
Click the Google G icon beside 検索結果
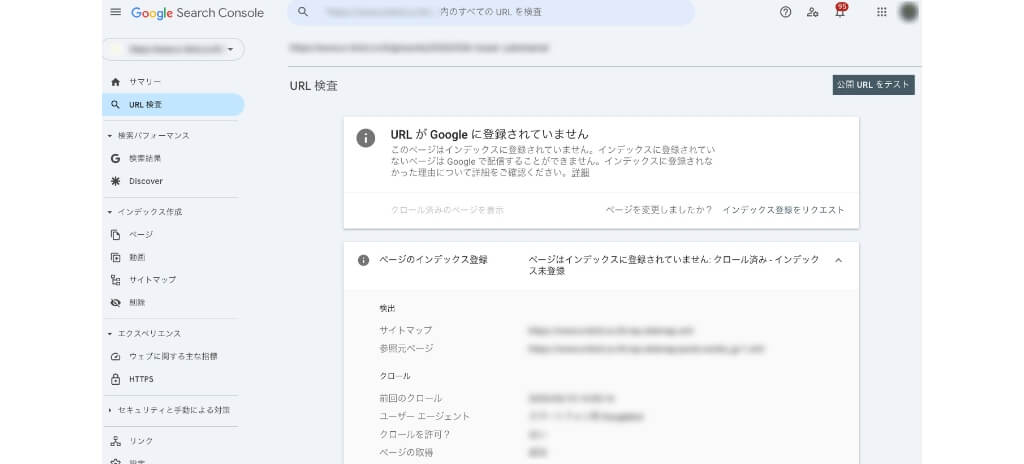pos(116,158)
